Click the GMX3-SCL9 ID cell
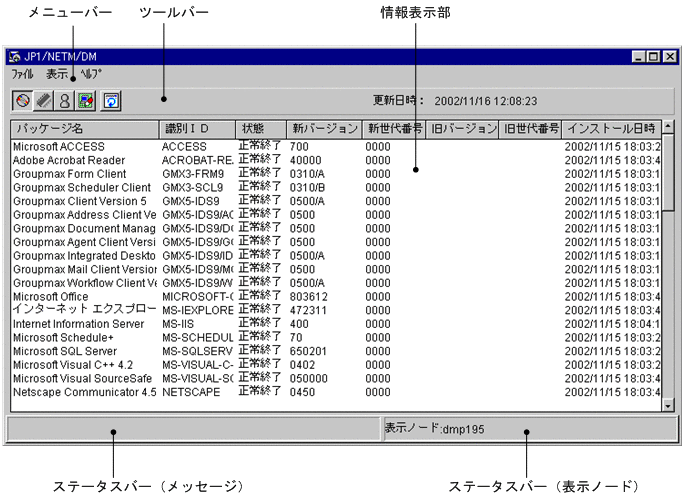 pyautogui.click(x=192, y=187)
